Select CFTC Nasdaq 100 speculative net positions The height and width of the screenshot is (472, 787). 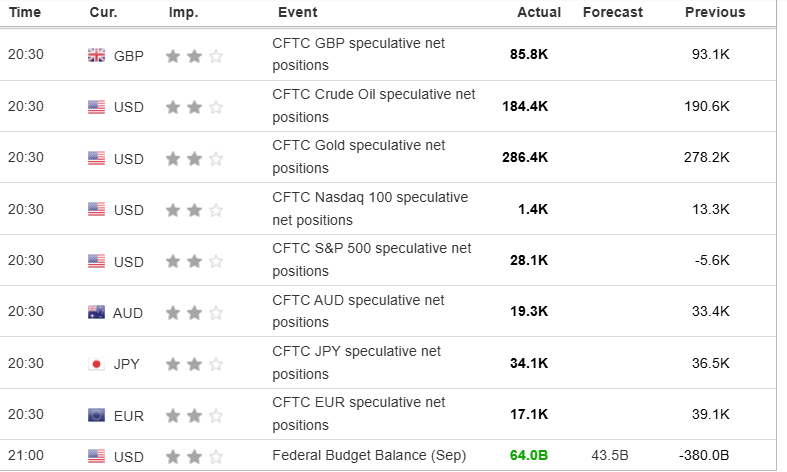pos(369,208)
